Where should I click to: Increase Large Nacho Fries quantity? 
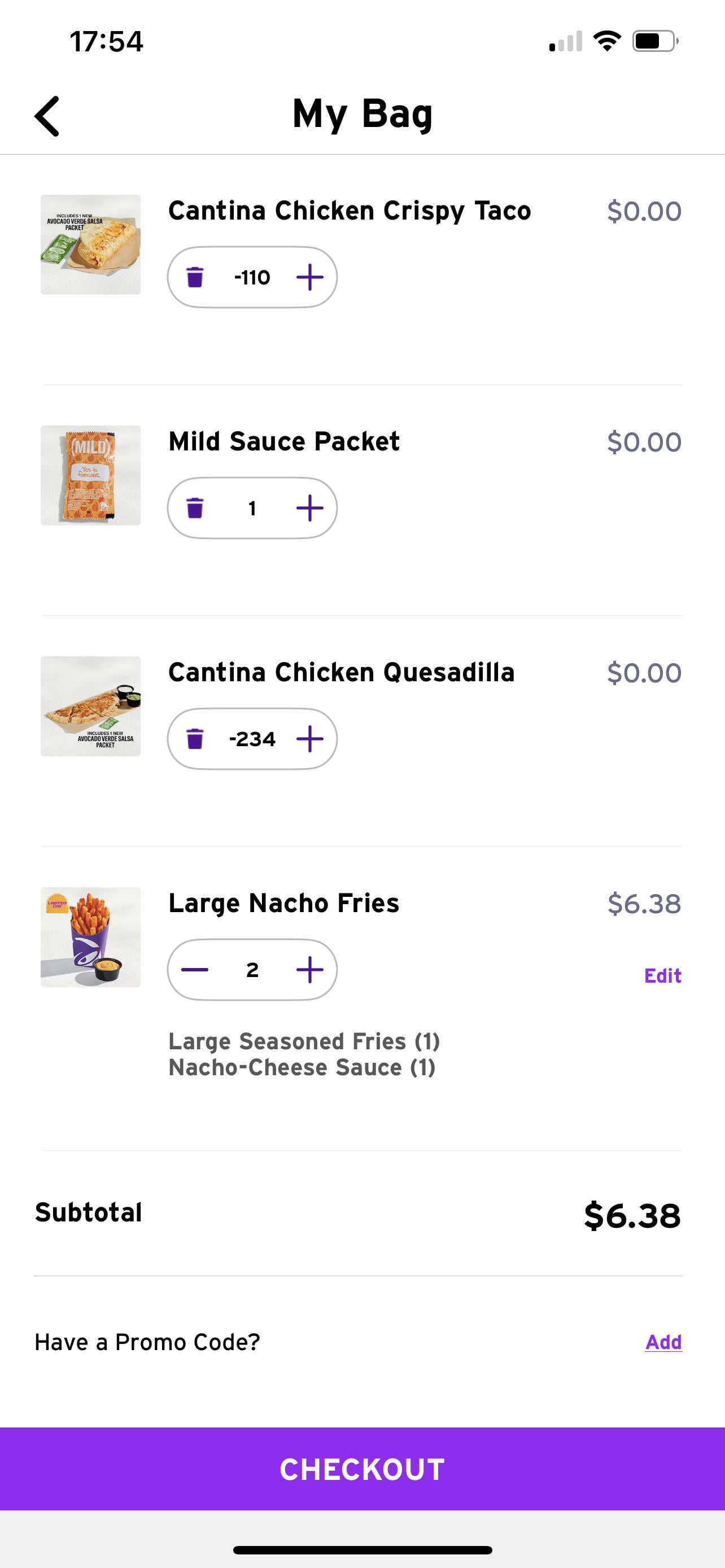pos(310,969)
